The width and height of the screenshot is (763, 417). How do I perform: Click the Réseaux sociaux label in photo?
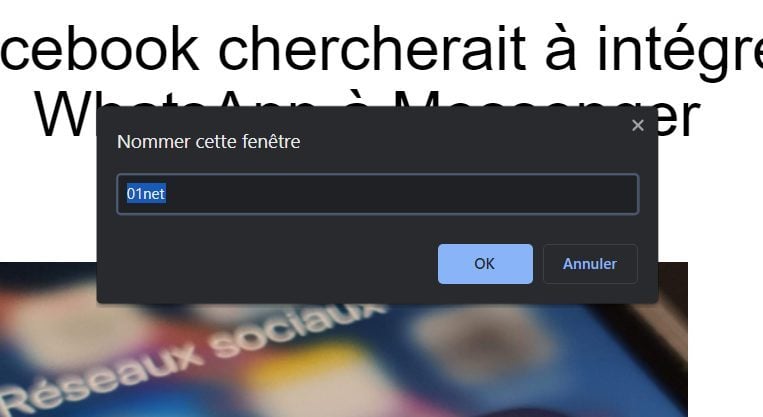coord(192,358)
